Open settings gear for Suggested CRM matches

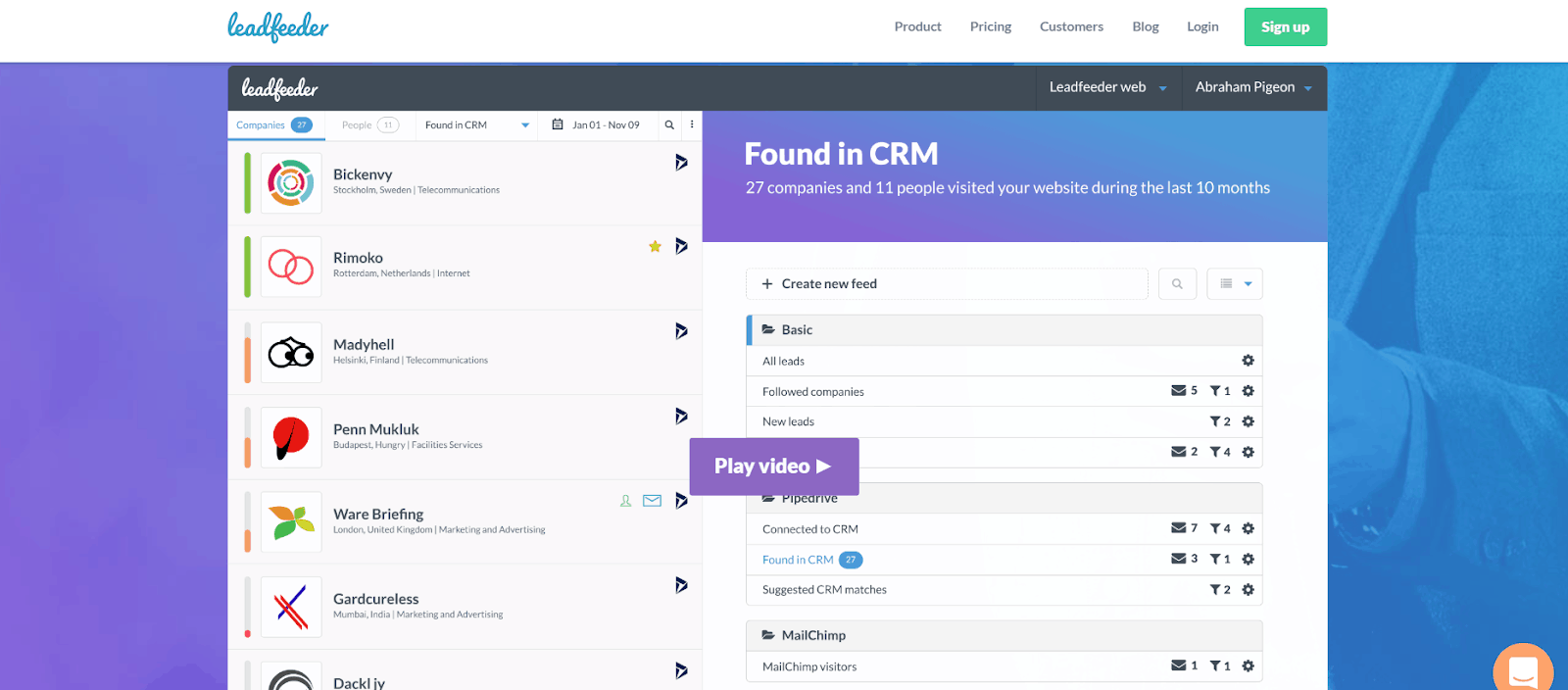pyautogui.click(x=1248, y=590)
